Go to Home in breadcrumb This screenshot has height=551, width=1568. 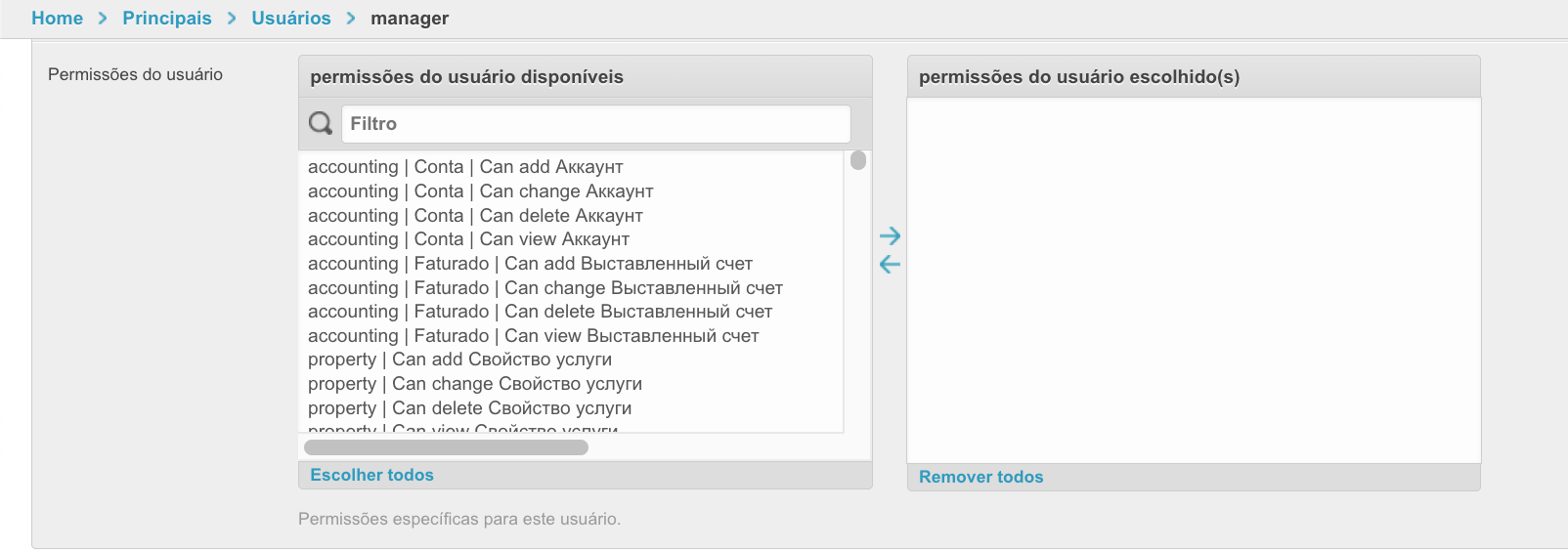pos(57,18)
